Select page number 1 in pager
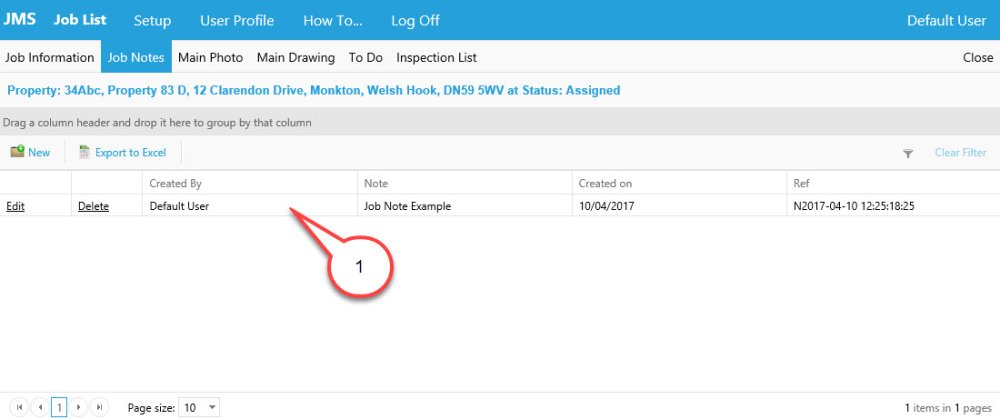This screenshot has height=419, width=1000. [59, 407]
